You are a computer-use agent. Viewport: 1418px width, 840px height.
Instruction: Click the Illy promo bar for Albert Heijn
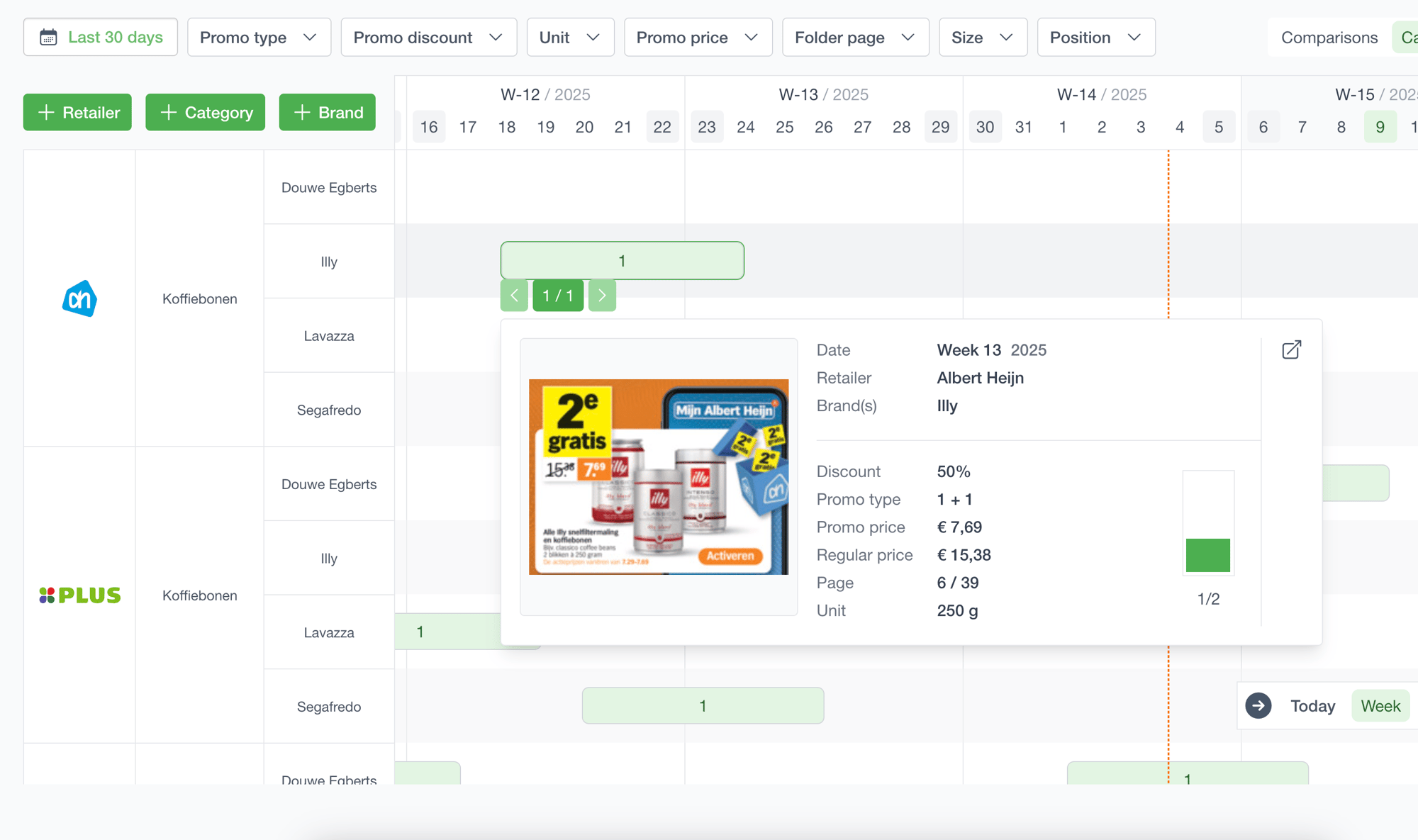coord(623,260)
